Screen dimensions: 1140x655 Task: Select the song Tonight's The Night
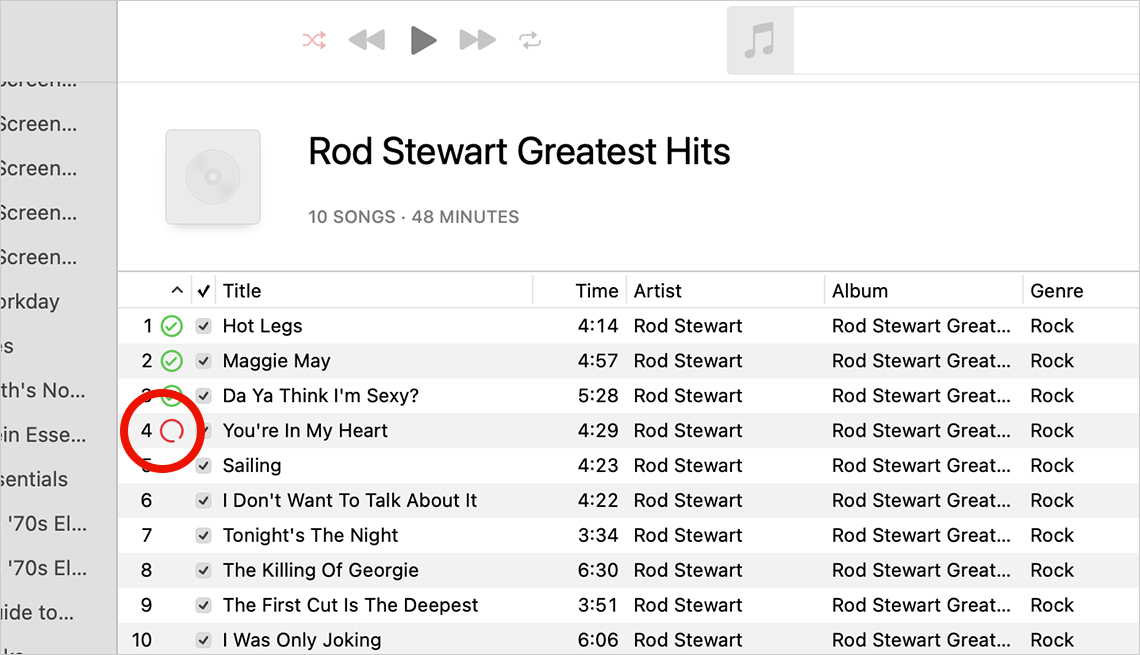pyautogui.click(x=310, y=536)
